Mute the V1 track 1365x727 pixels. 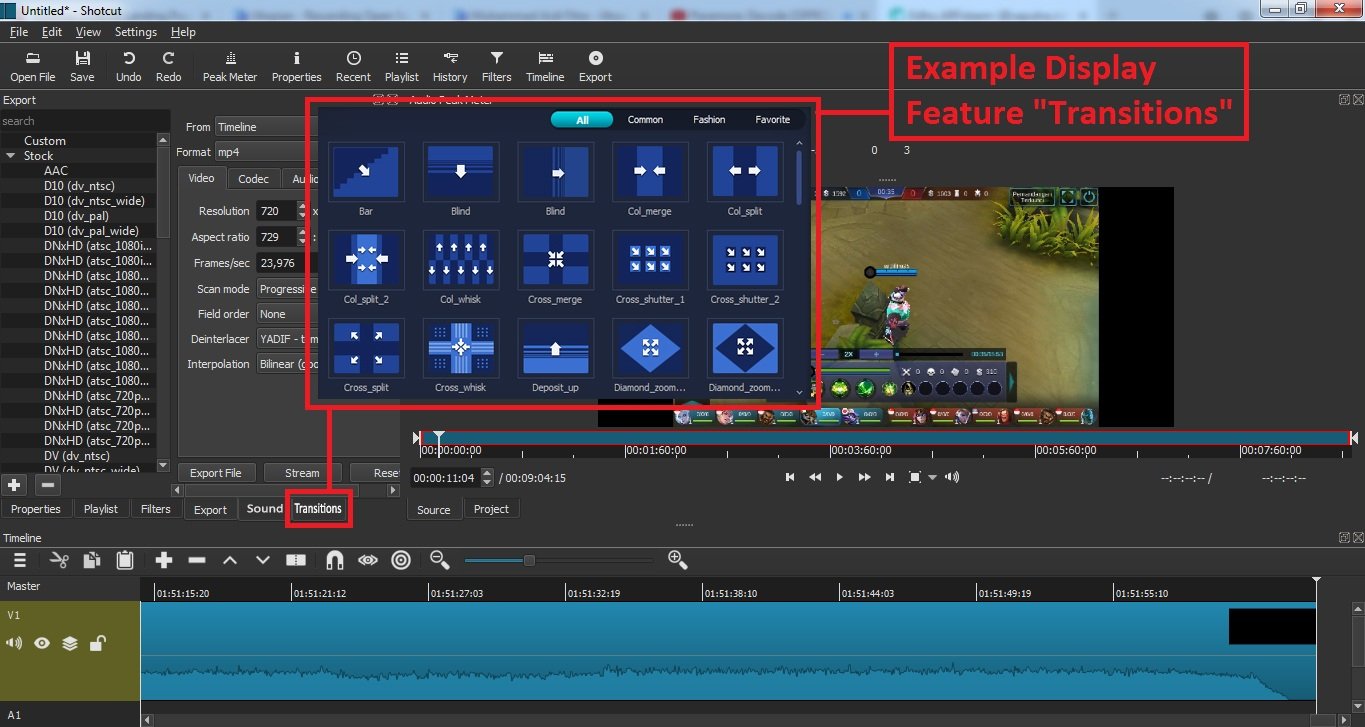[x=14, y=644]
